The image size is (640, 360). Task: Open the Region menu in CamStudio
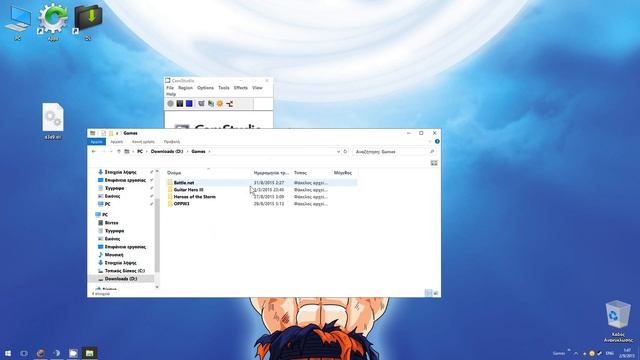coord(185,88)
